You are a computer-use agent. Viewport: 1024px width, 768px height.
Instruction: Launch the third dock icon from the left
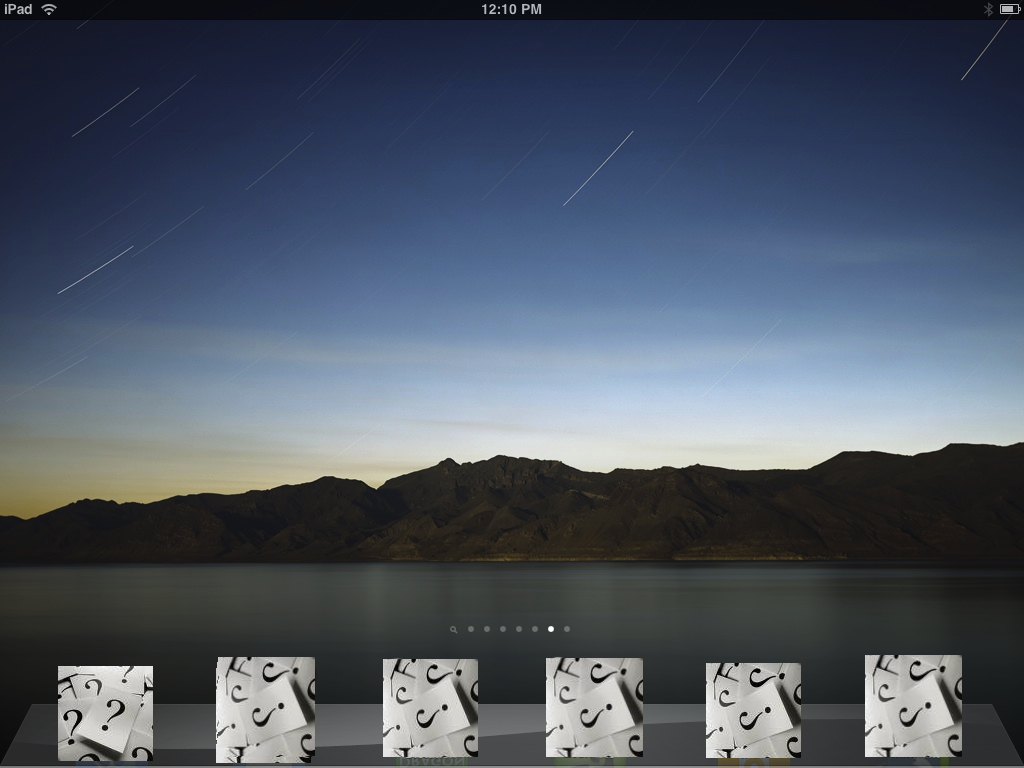pyautogui.click(x=430, y=708)
